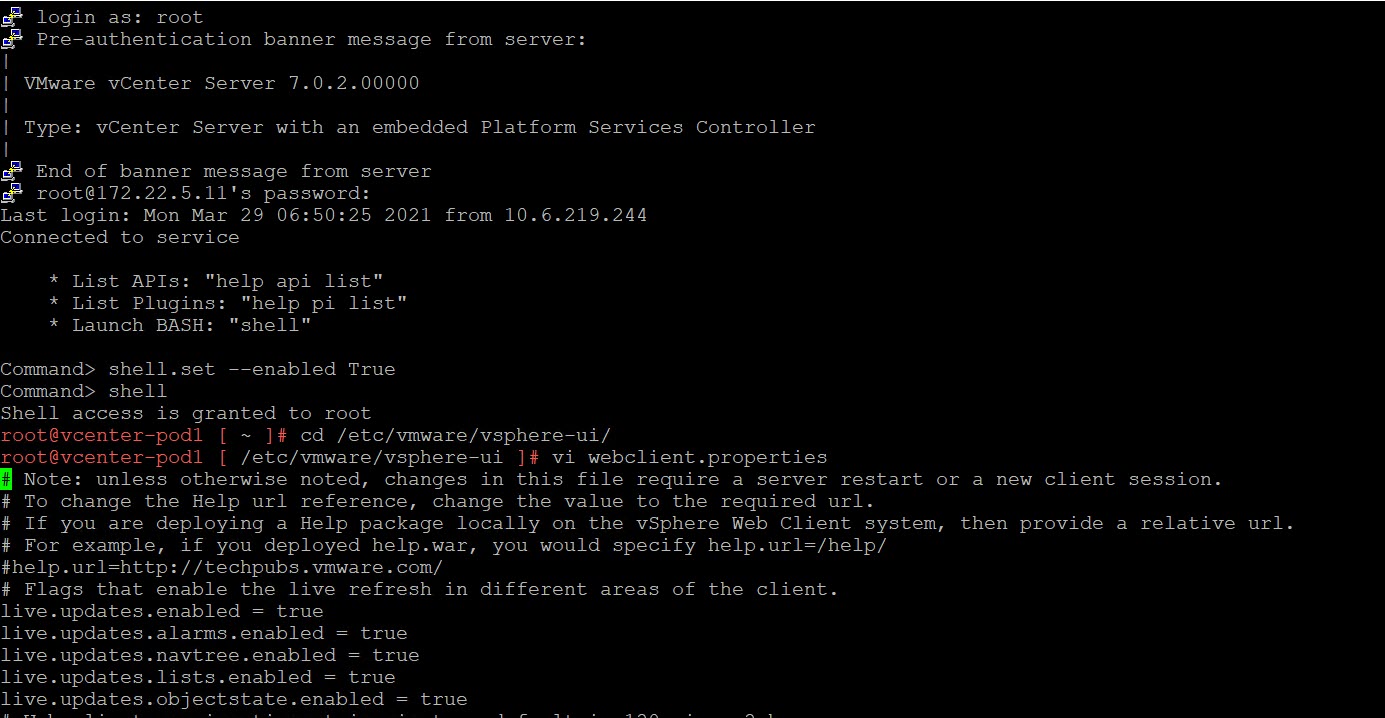Click the 'Last login' timestamp line
Viewport: 1385px width, 718px height.
(x=323, y=215)
